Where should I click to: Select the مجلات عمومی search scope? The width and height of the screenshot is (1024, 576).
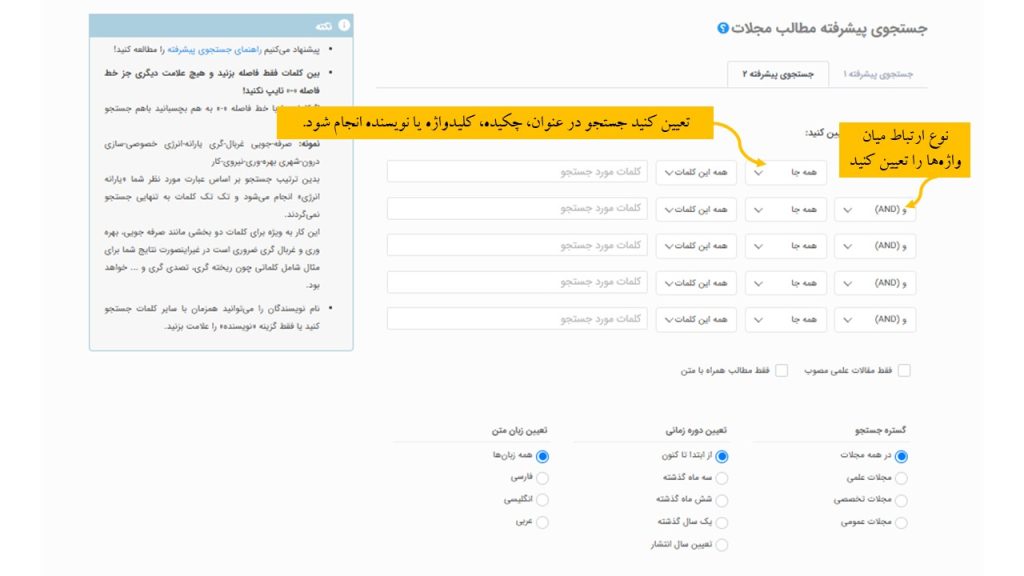(x=901, y=522)
